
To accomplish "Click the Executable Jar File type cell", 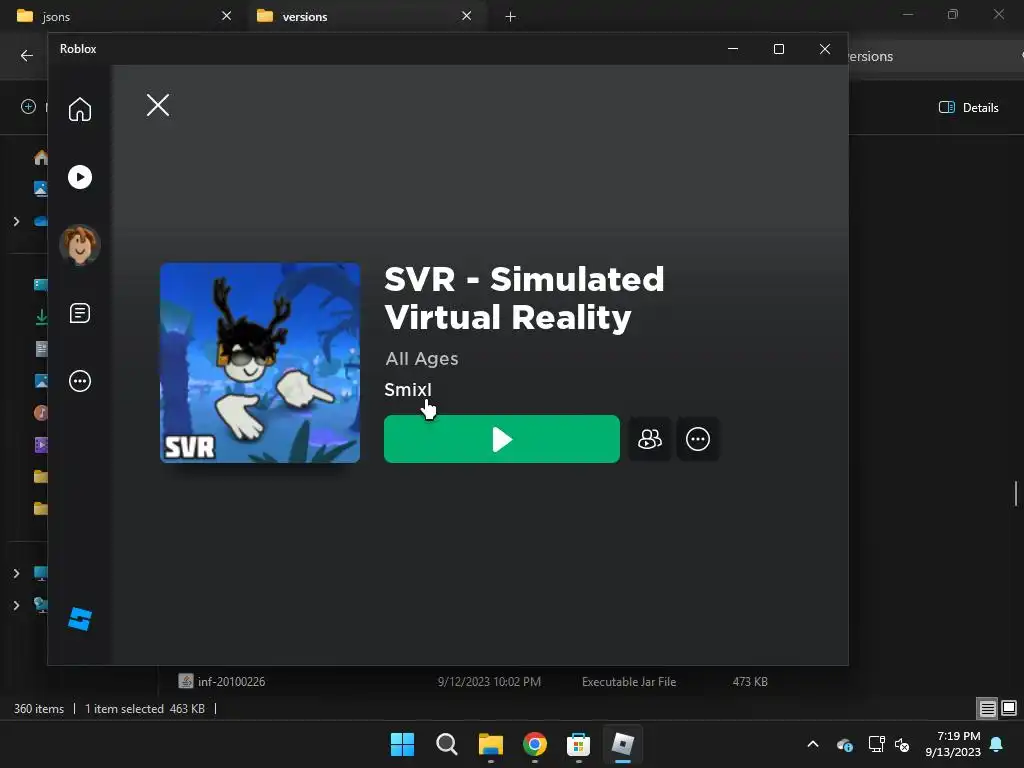I will tap(629, 682).
